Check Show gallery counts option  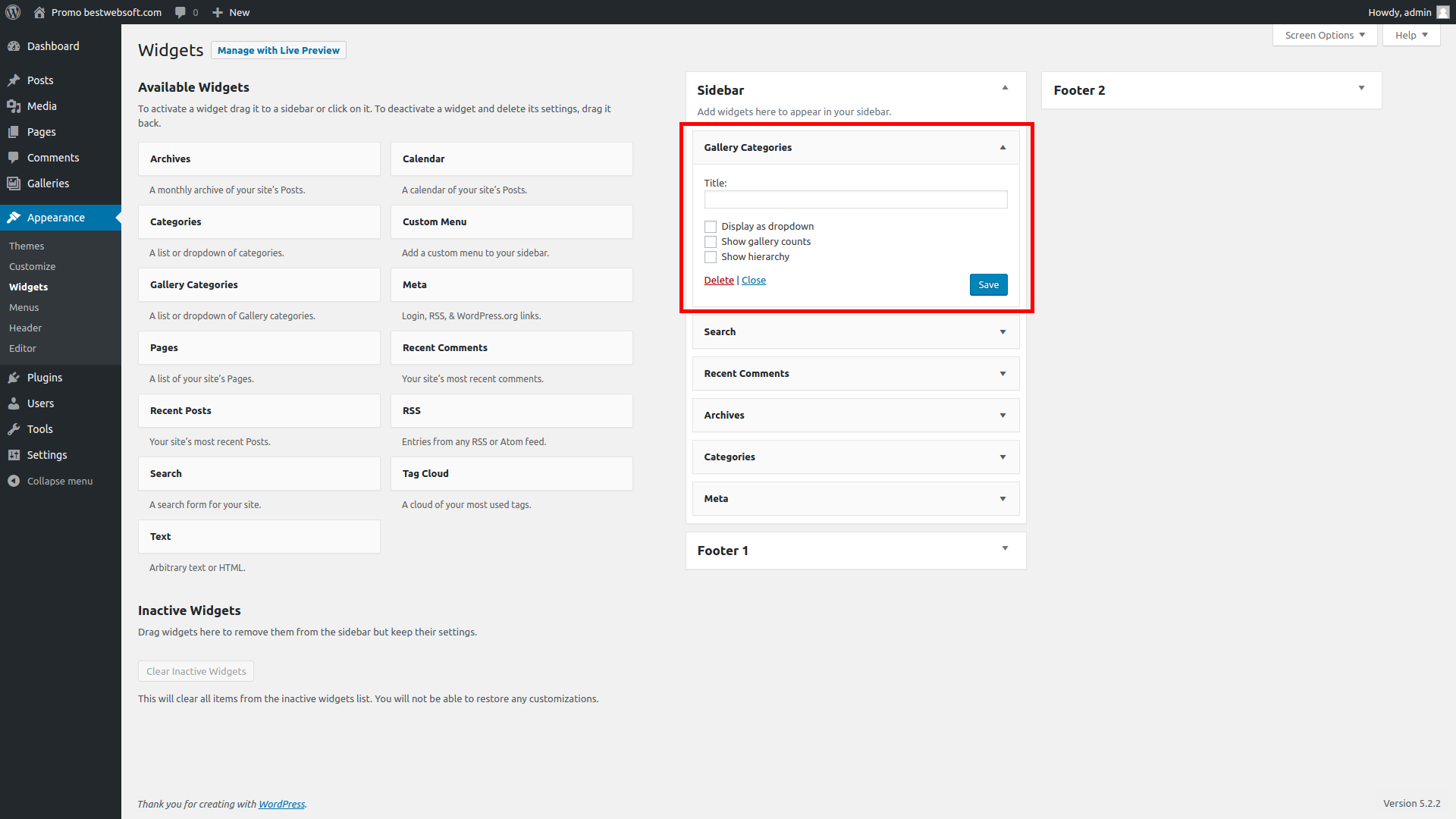(x=711, y=241)
